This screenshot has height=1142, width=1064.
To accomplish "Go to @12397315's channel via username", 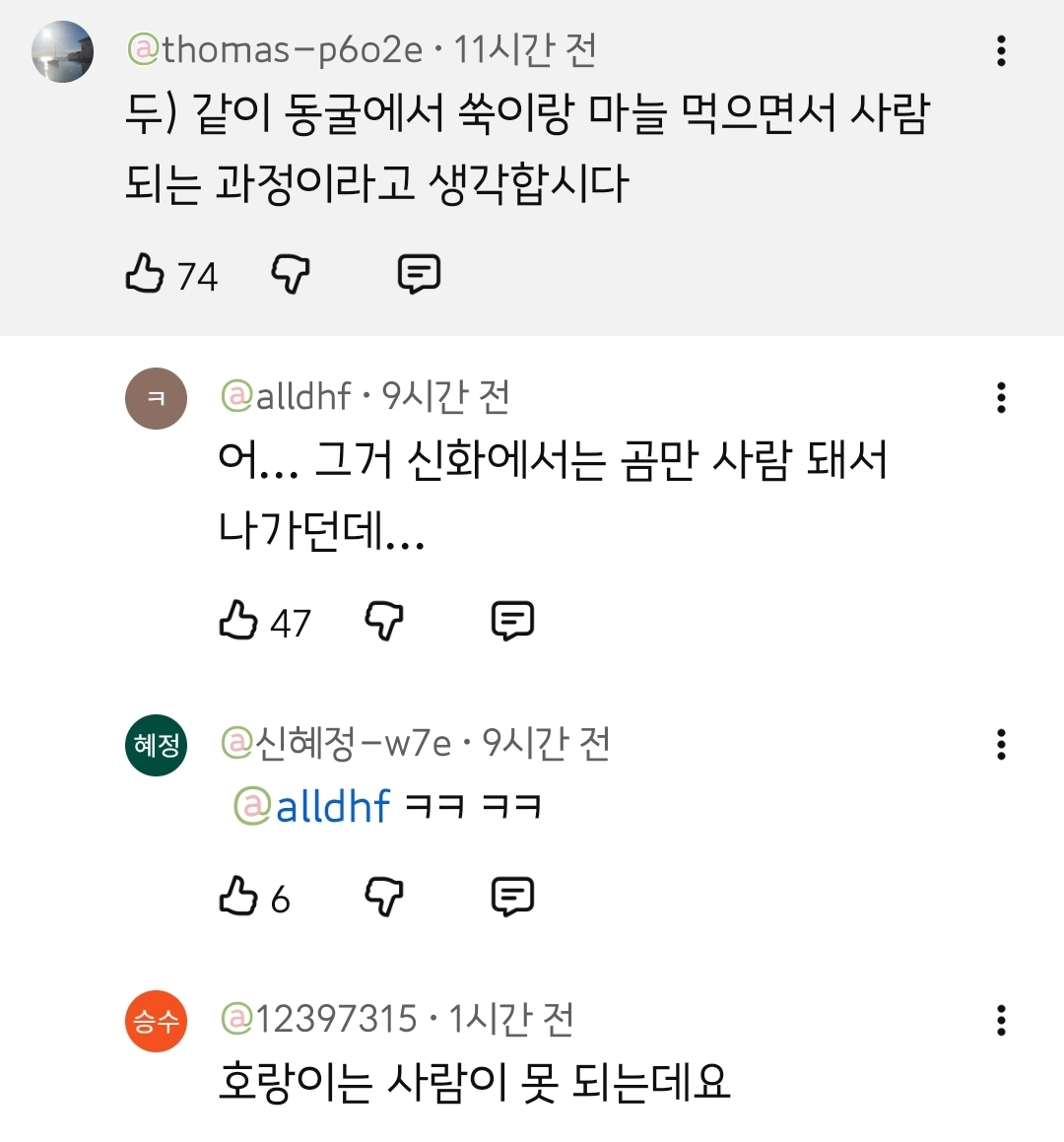I will [x=318, y=1019].
